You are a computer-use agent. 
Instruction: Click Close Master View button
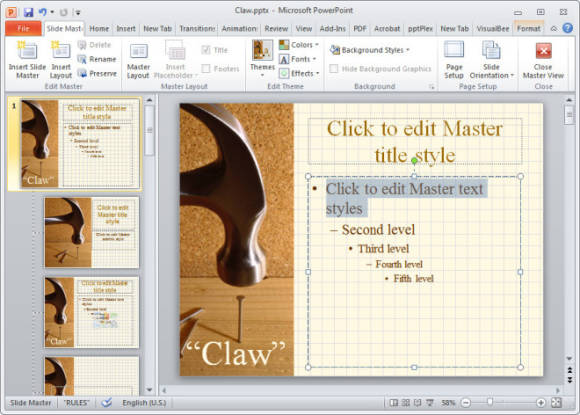tap(543, 59)
